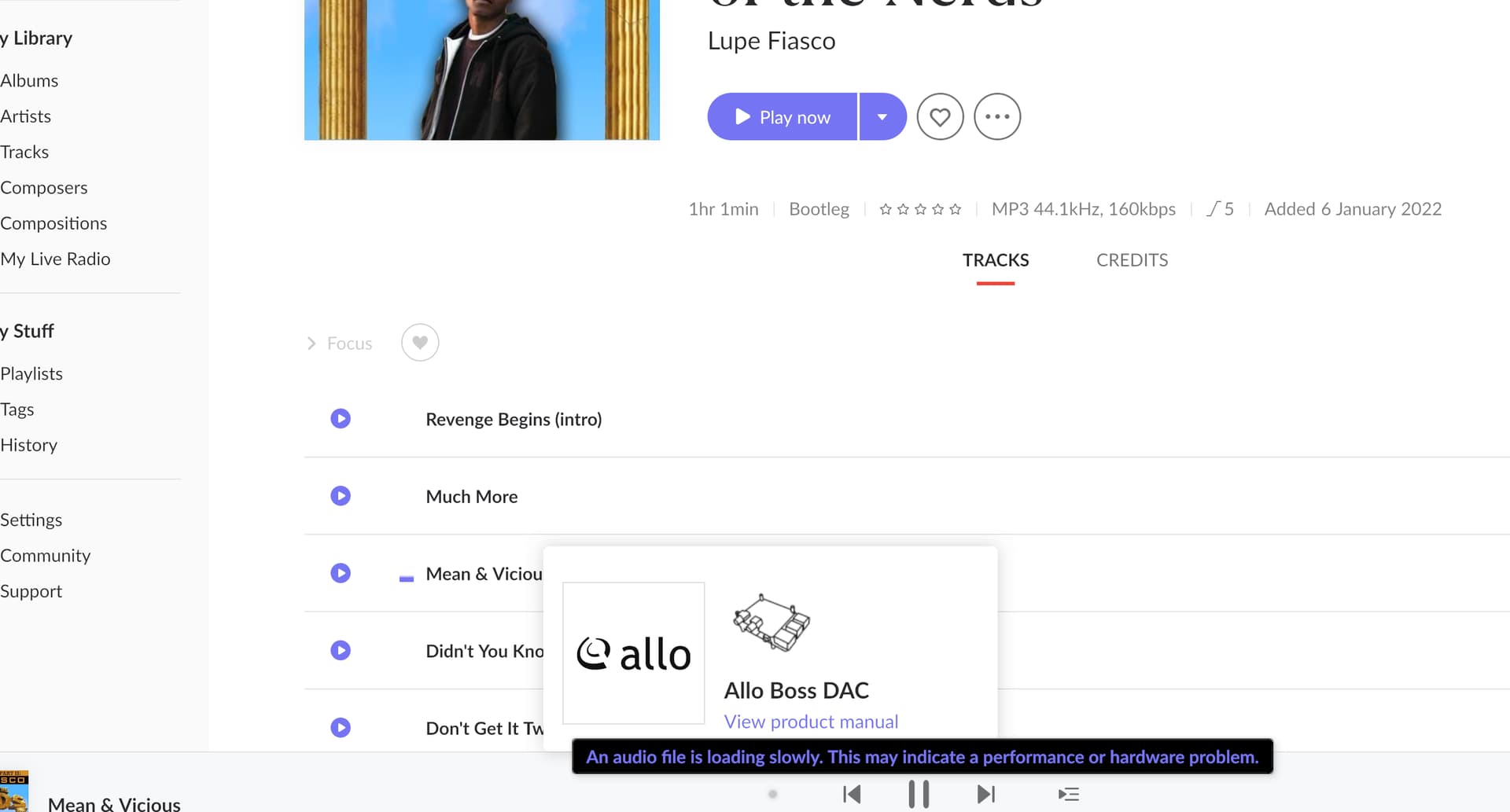The height and width of the screenshot is (812, 1510).
Task: Open the play queue icon
Action: (1068, 795)
